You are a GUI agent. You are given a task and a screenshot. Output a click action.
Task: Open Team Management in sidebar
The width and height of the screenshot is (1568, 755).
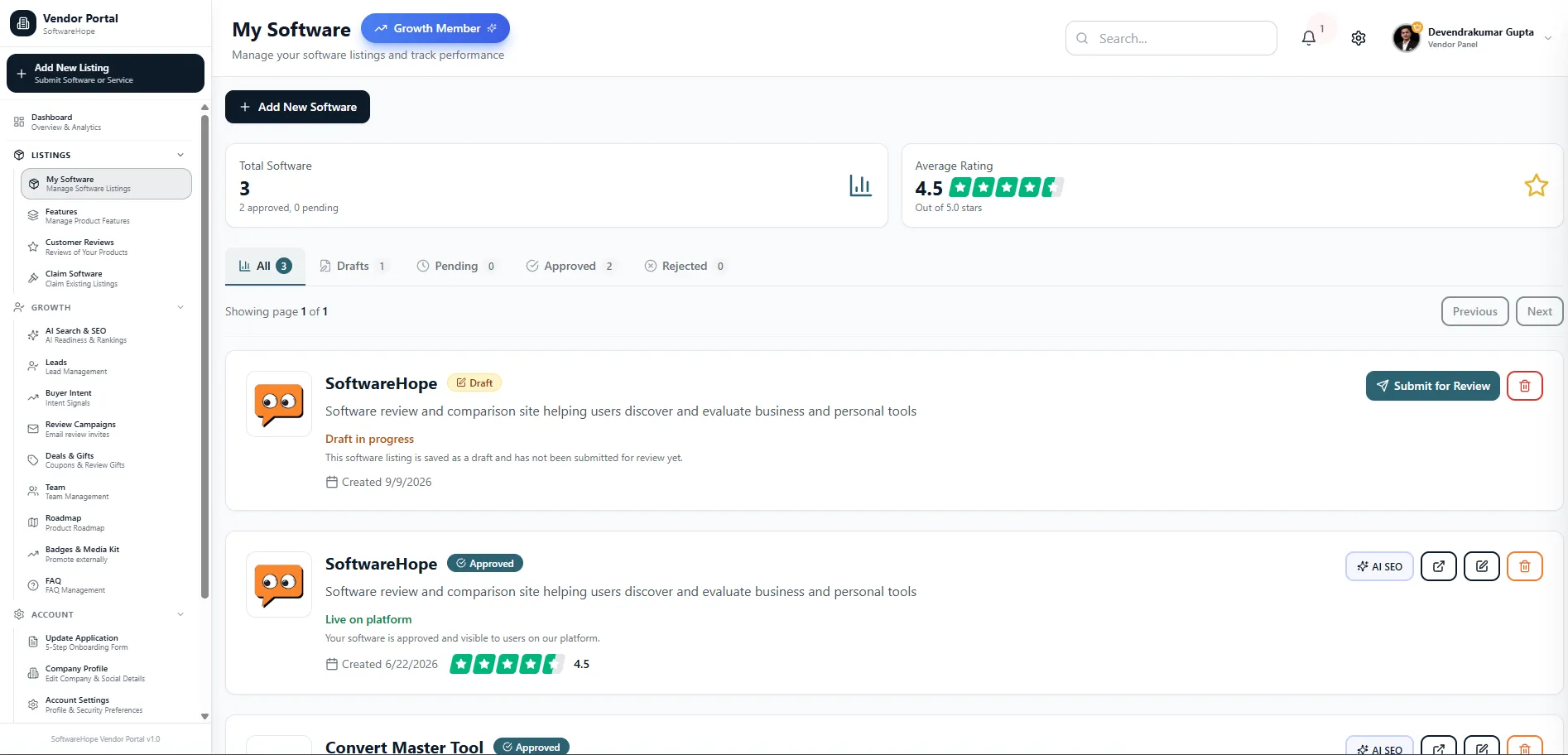106,492
